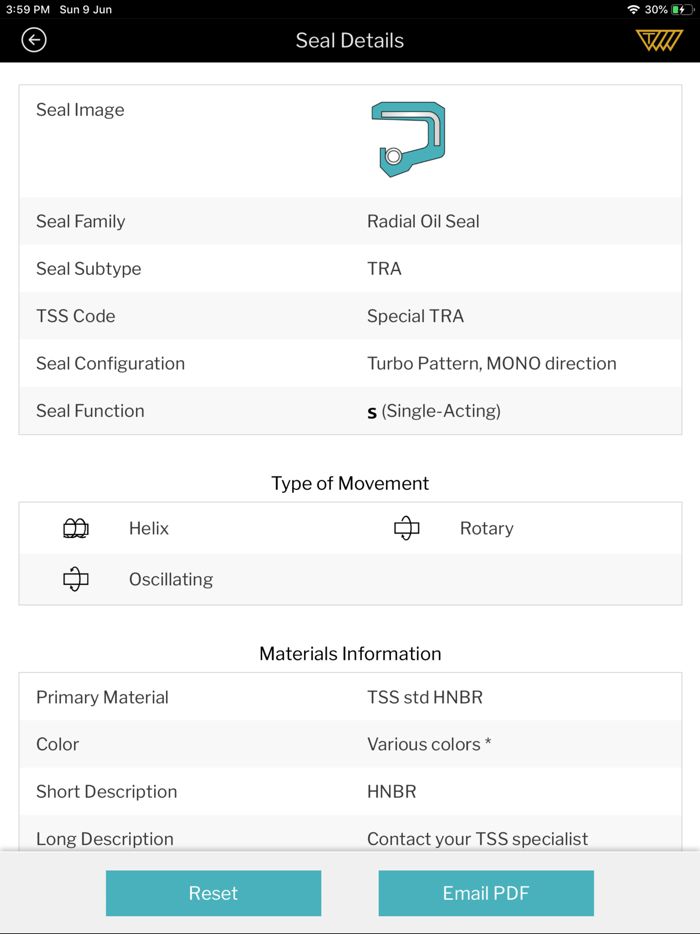700x934 pixels.
Task: Tap the TSS Code Special TRA value
Action: pyautogui.click(x=415, y=316)
